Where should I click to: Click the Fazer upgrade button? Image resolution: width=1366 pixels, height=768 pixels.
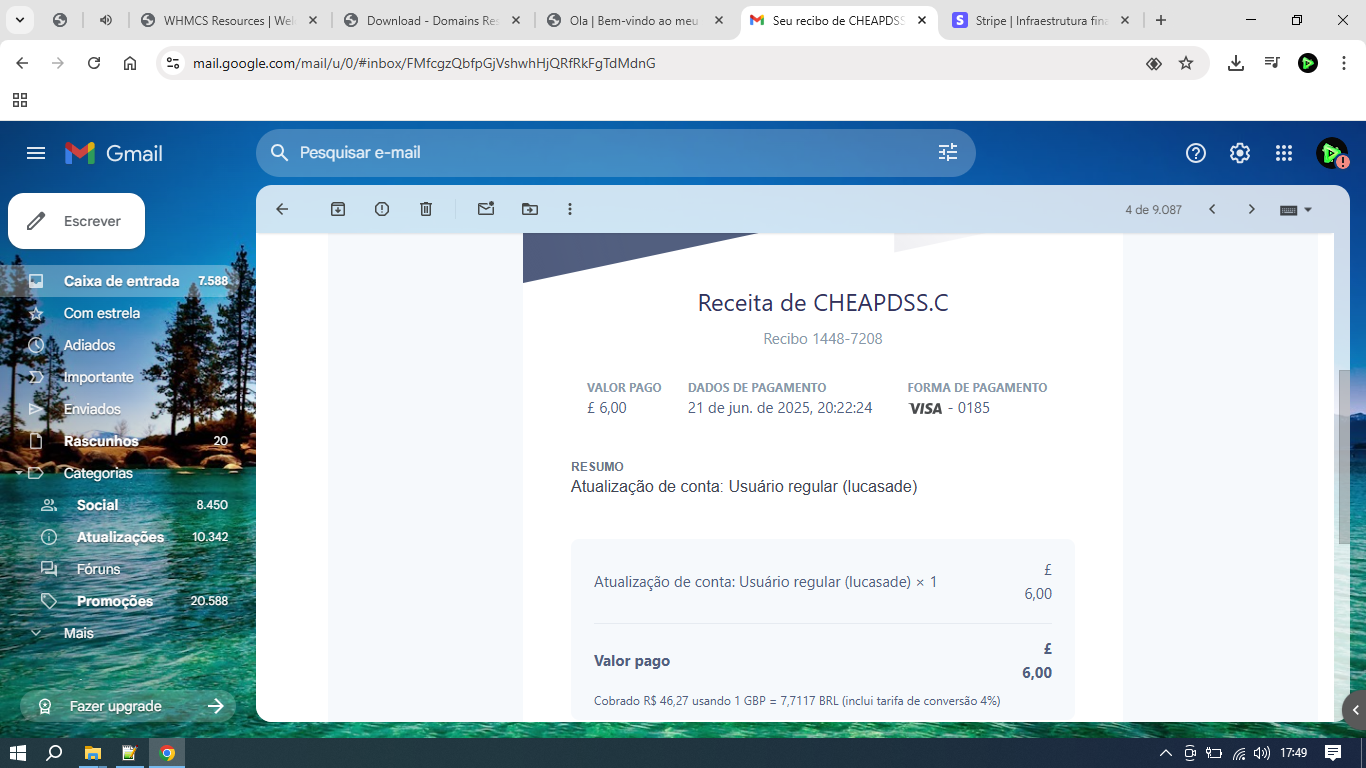128,706
